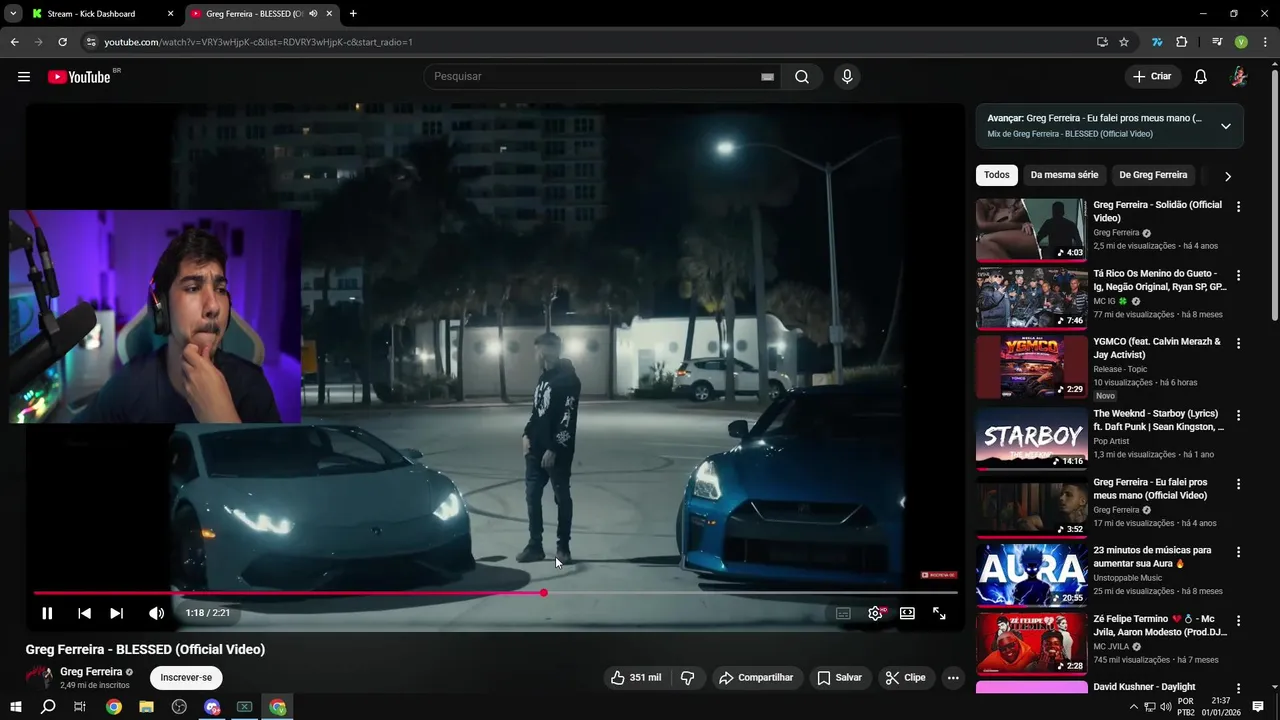Open AURA video thumbnail
Image resolution: width=1280 pixels, height=720 pixels.
pyautogui.click(x=1031, y=575)
